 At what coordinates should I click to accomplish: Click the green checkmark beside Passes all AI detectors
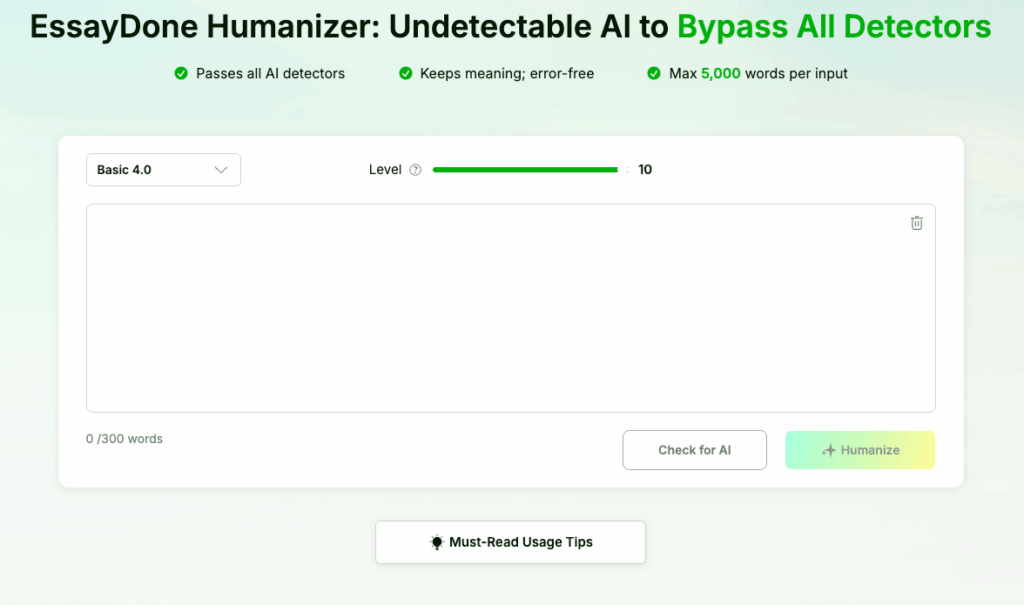click(181, 73)
